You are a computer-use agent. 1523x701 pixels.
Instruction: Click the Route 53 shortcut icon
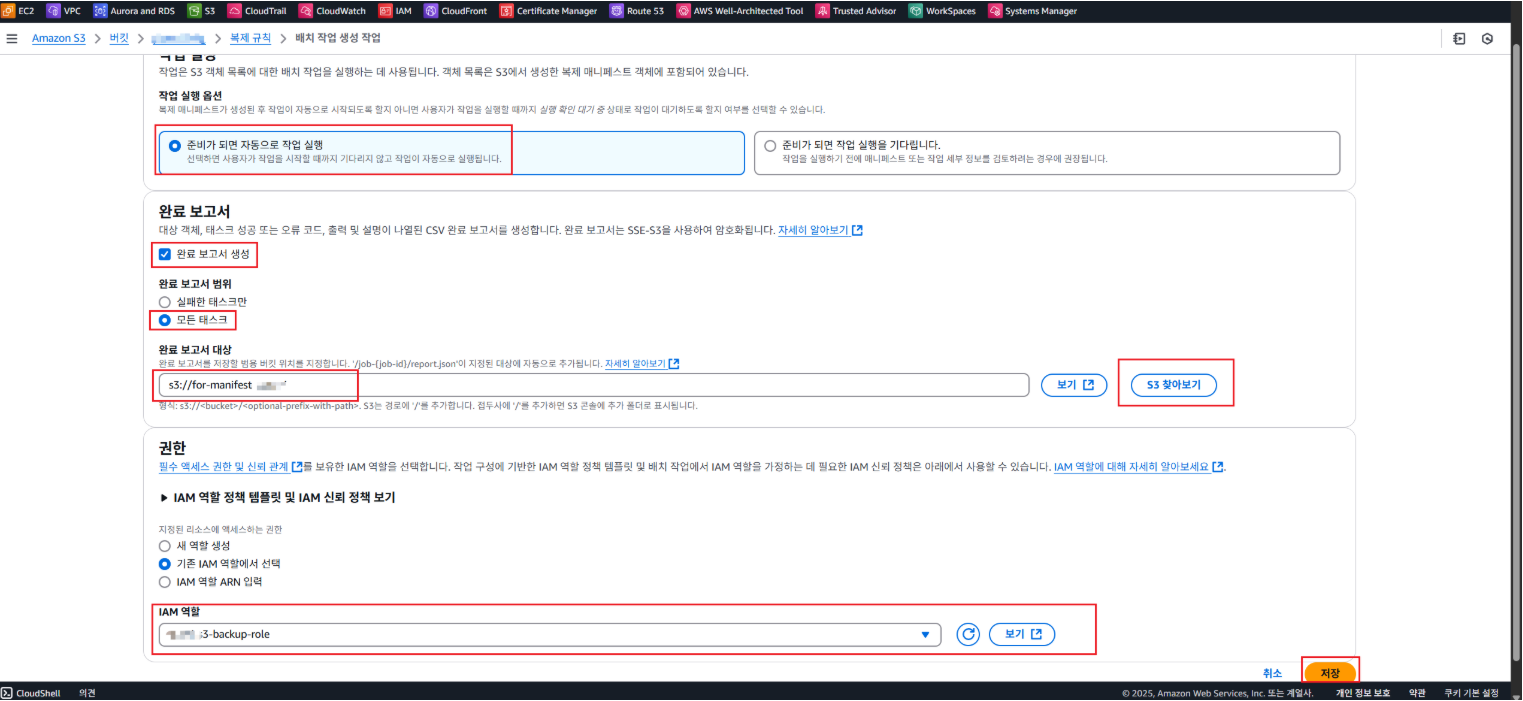point(617,11)
